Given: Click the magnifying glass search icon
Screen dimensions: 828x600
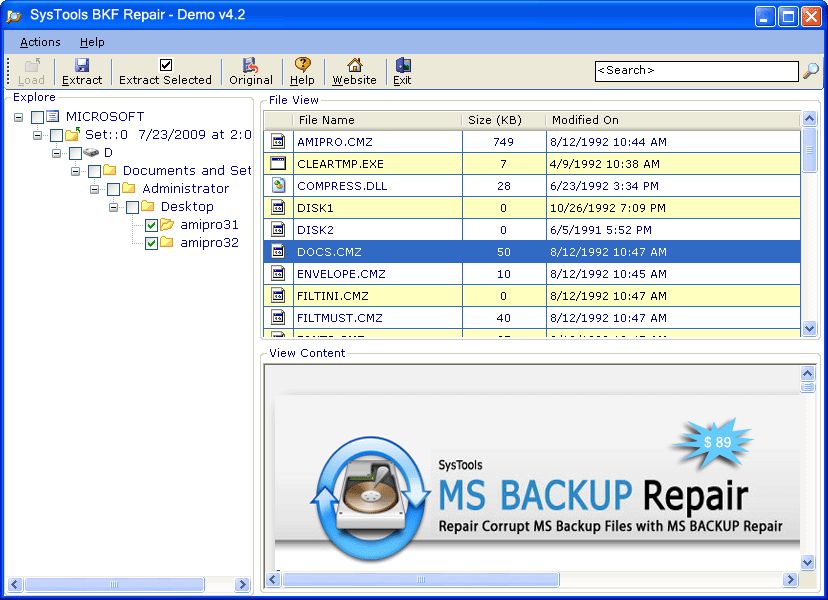Looking at the screenshot, I should tap(811, 70).
